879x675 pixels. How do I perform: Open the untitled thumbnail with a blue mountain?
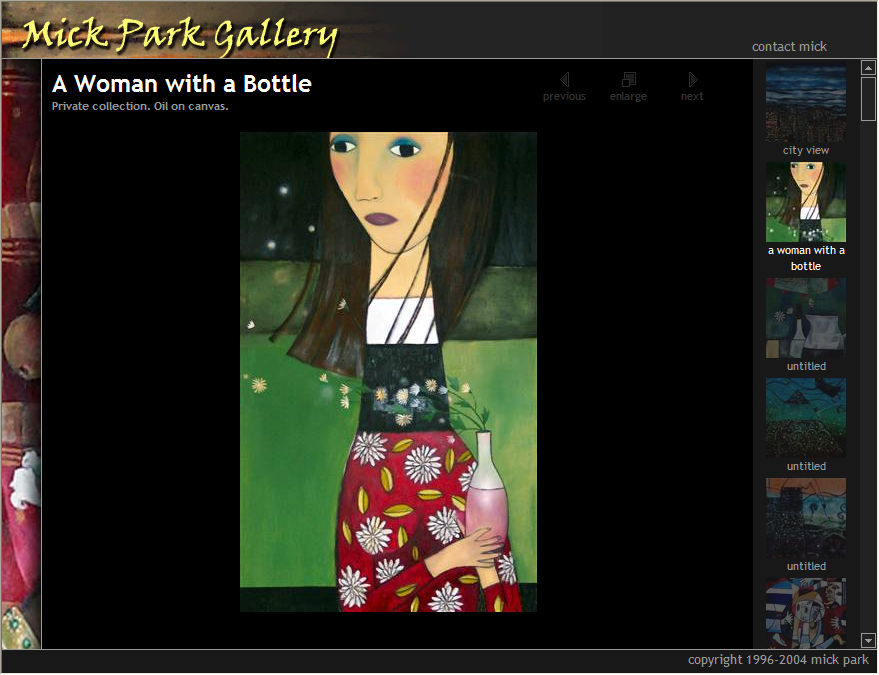coord(806,417)
